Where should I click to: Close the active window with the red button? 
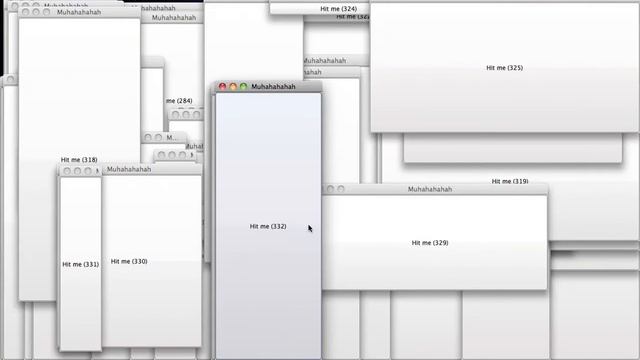click(x=222, y=87)
